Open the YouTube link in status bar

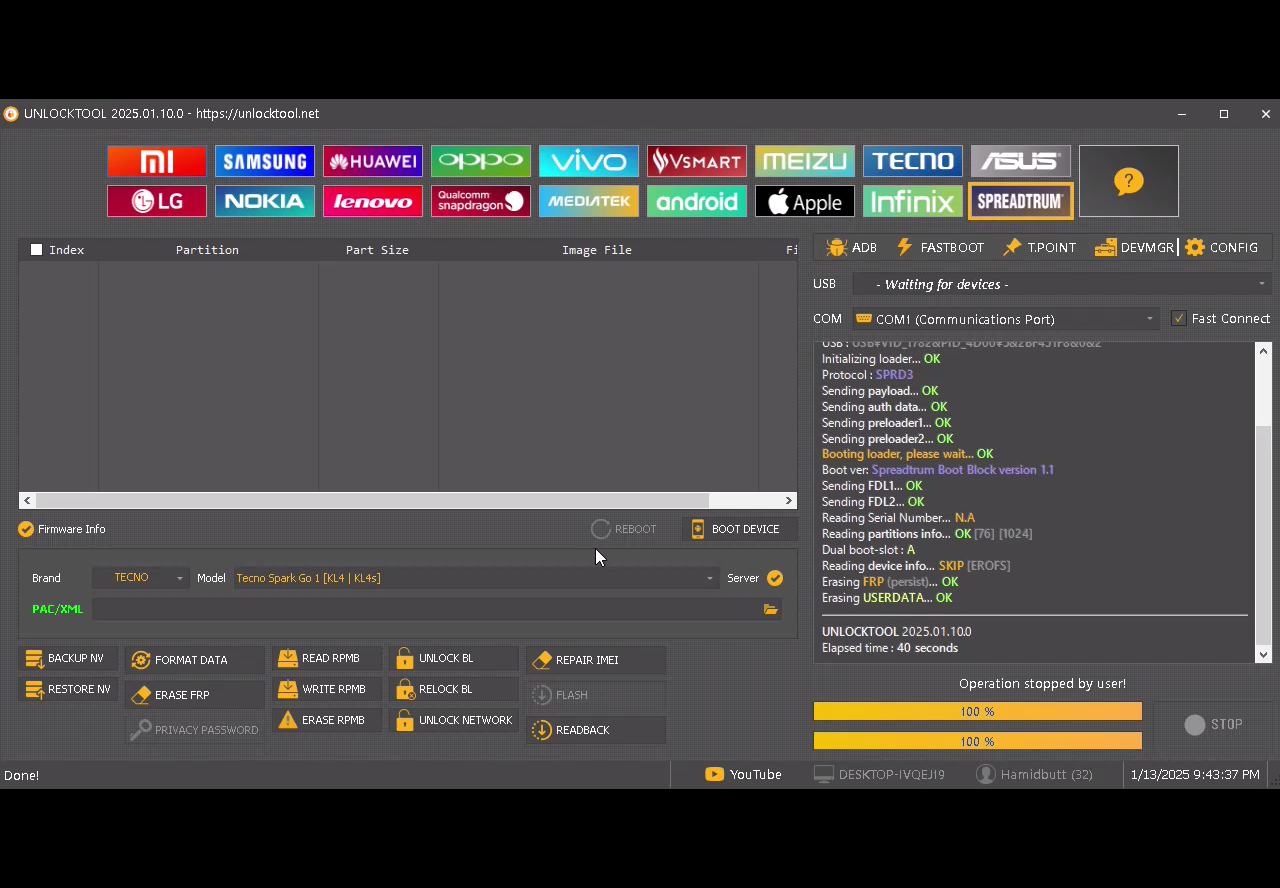click(743, 774)
